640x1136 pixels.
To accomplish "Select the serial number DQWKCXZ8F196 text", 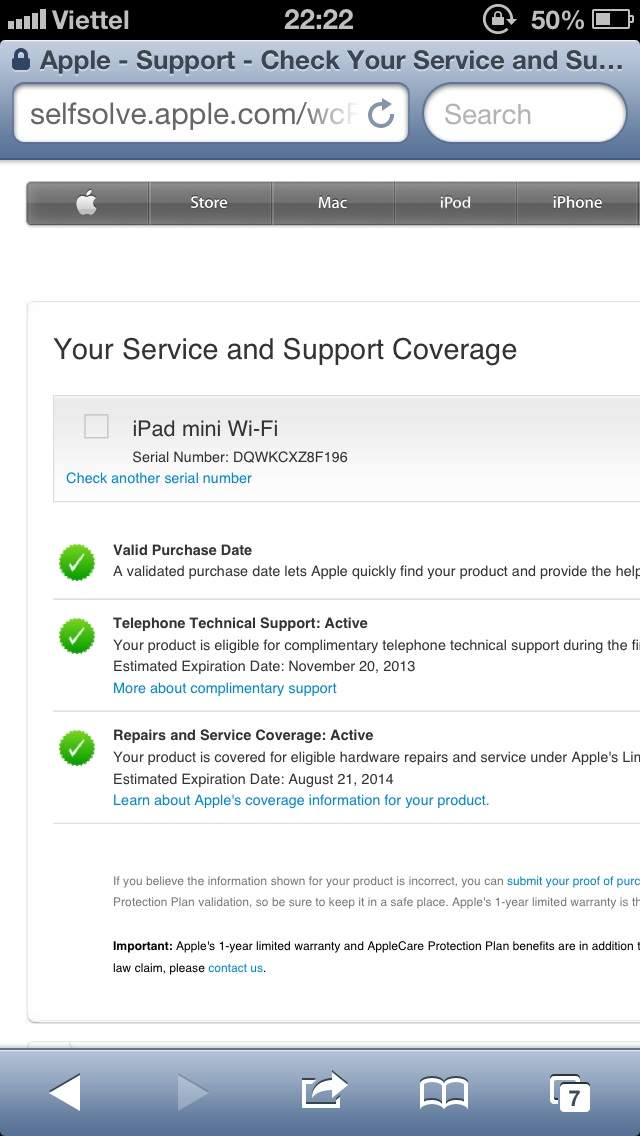I will pos(290,457).
